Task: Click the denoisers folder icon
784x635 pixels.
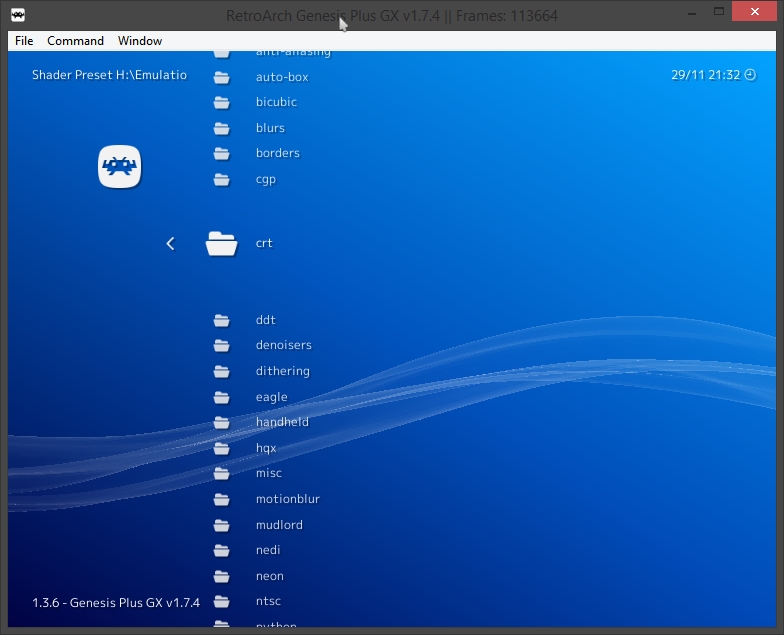Action: [x=222, y=346]
